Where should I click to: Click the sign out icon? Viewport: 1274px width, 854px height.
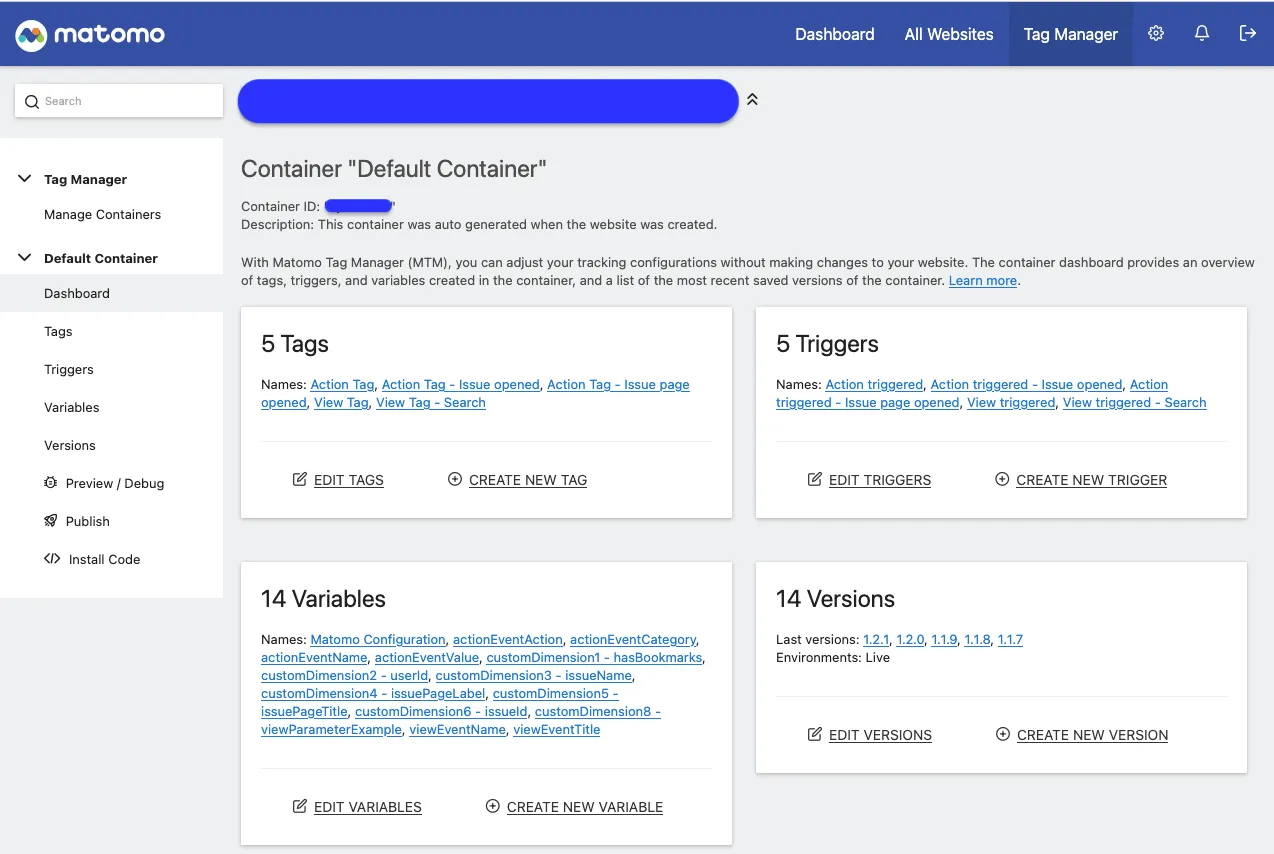click(x=1248, y=34)
